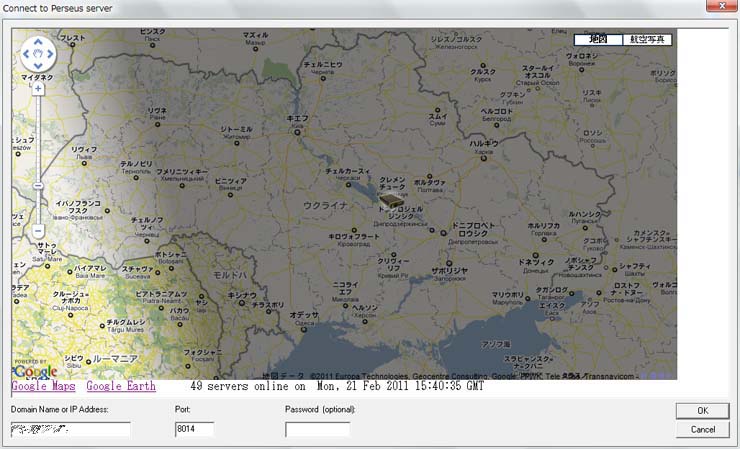Click the オデッサ city label
The width and height of the screenshot is (740, 449).
304,315
